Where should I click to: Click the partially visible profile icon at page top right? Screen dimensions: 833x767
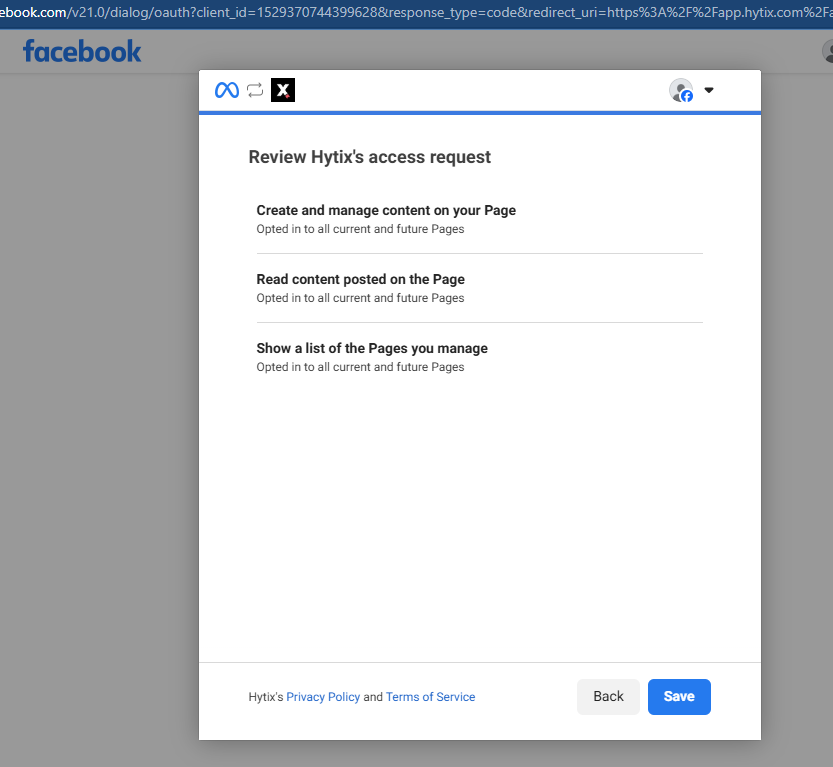pyautogui.click(x=828, y=52)
